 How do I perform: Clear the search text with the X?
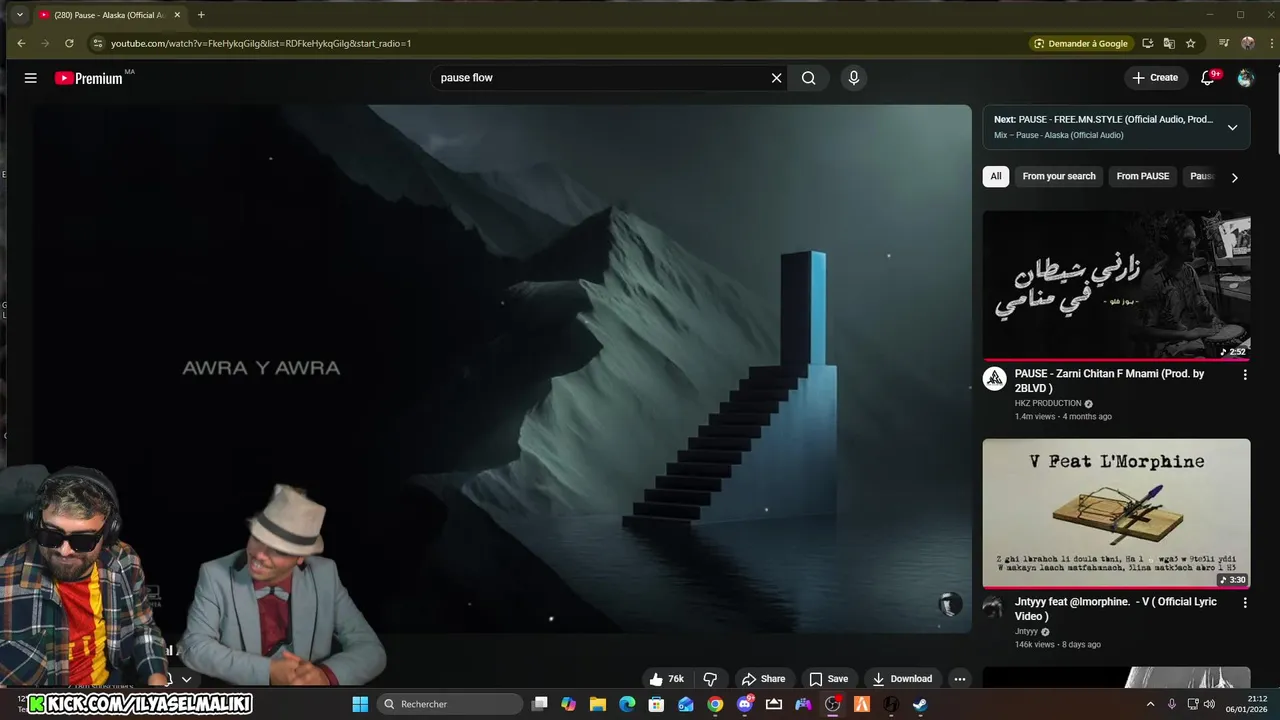coord(776,78)
